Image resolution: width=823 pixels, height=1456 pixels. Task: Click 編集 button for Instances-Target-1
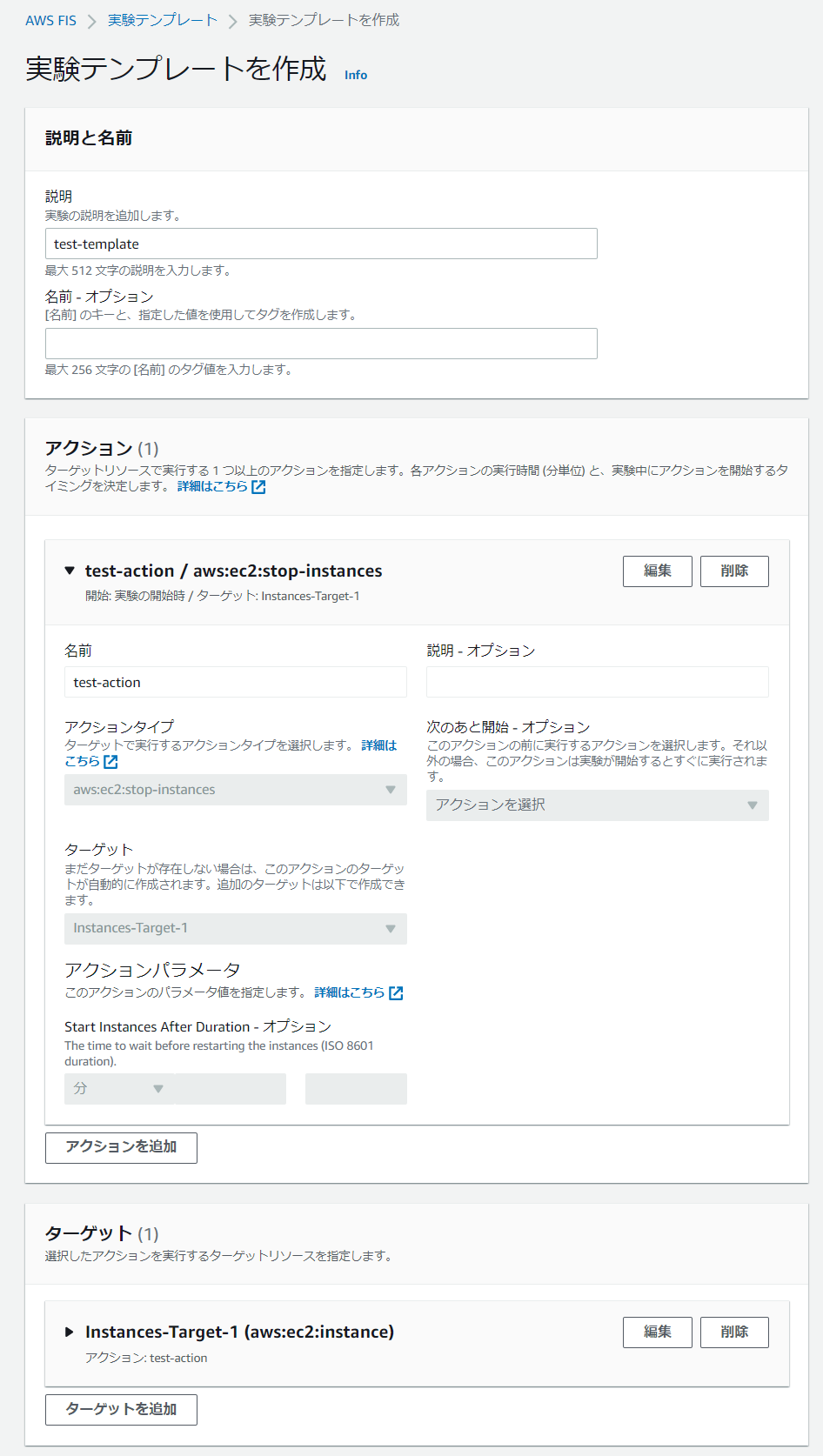658,1332
